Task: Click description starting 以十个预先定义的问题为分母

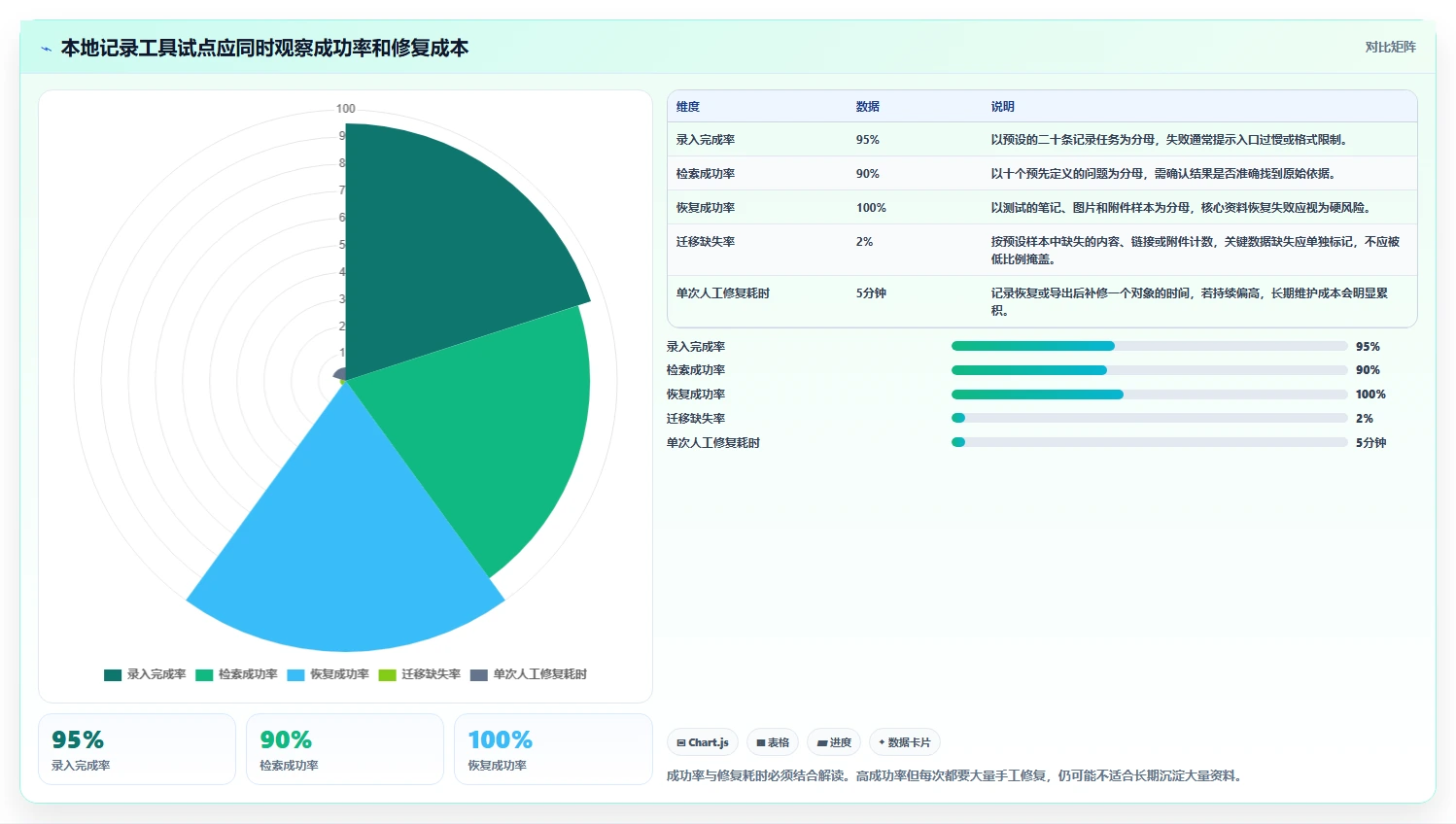Action: (x=1164, y=174)
